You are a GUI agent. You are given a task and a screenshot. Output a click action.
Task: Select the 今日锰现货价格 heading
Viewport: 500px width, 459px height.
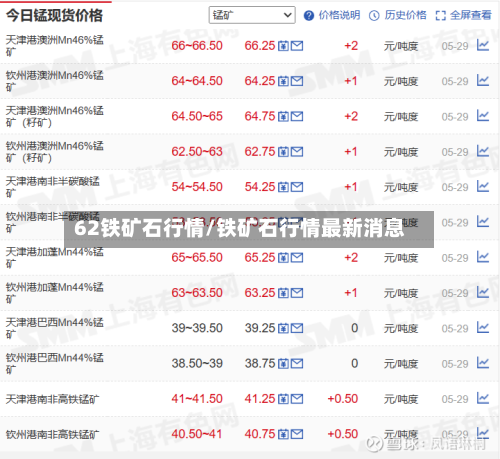[54, 15]
